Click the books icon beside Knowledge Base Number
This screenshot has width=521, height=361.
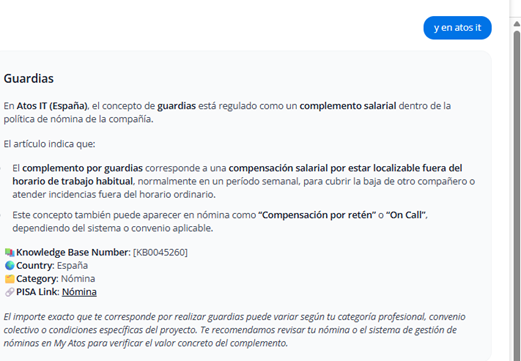pyautogui.click(x=9, y=252)
